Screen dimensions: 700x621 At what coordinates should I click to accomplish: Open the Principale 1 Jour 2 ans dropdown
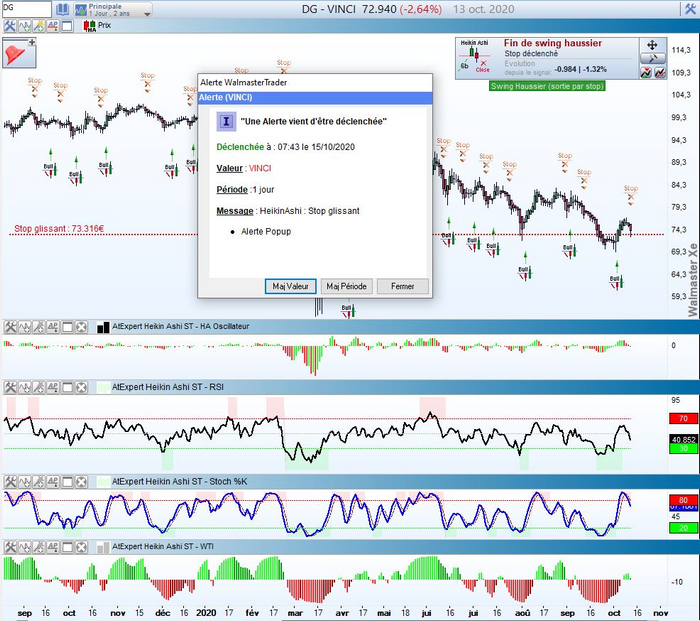point(113,9)
